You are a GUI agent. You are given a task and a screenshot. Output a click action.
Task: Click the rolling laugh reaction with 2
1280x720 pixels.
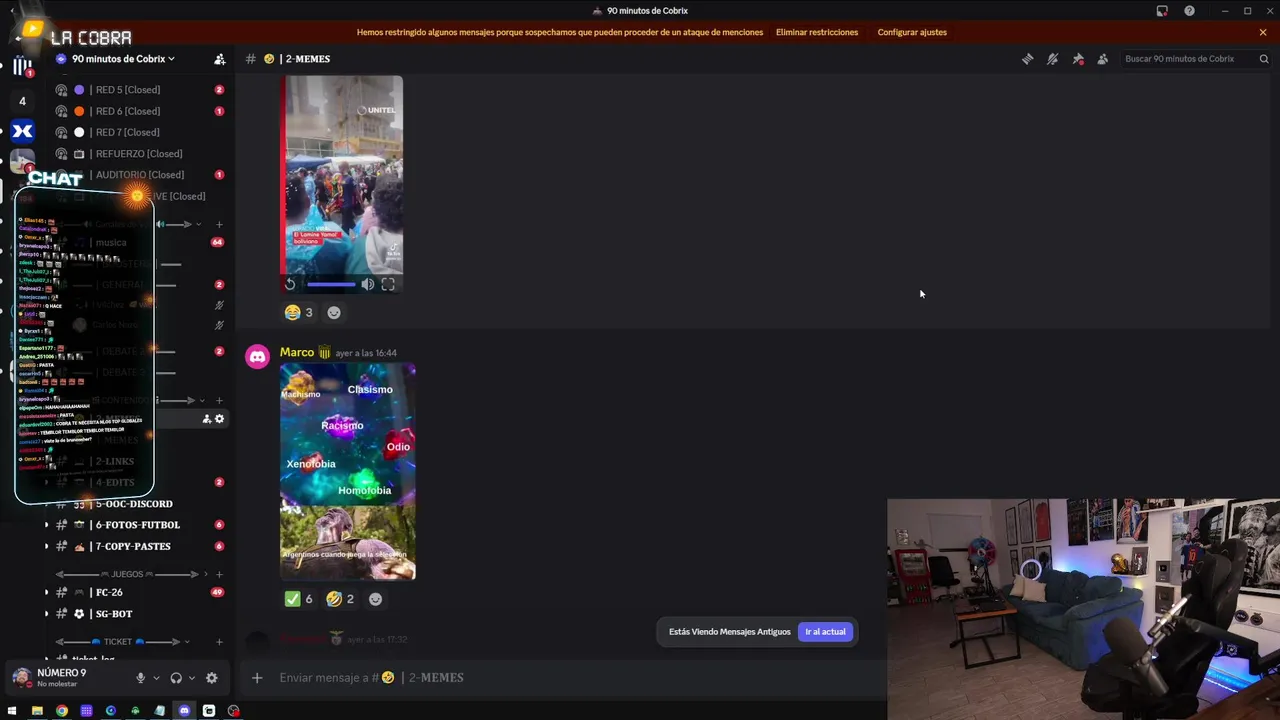pos(340,599)
